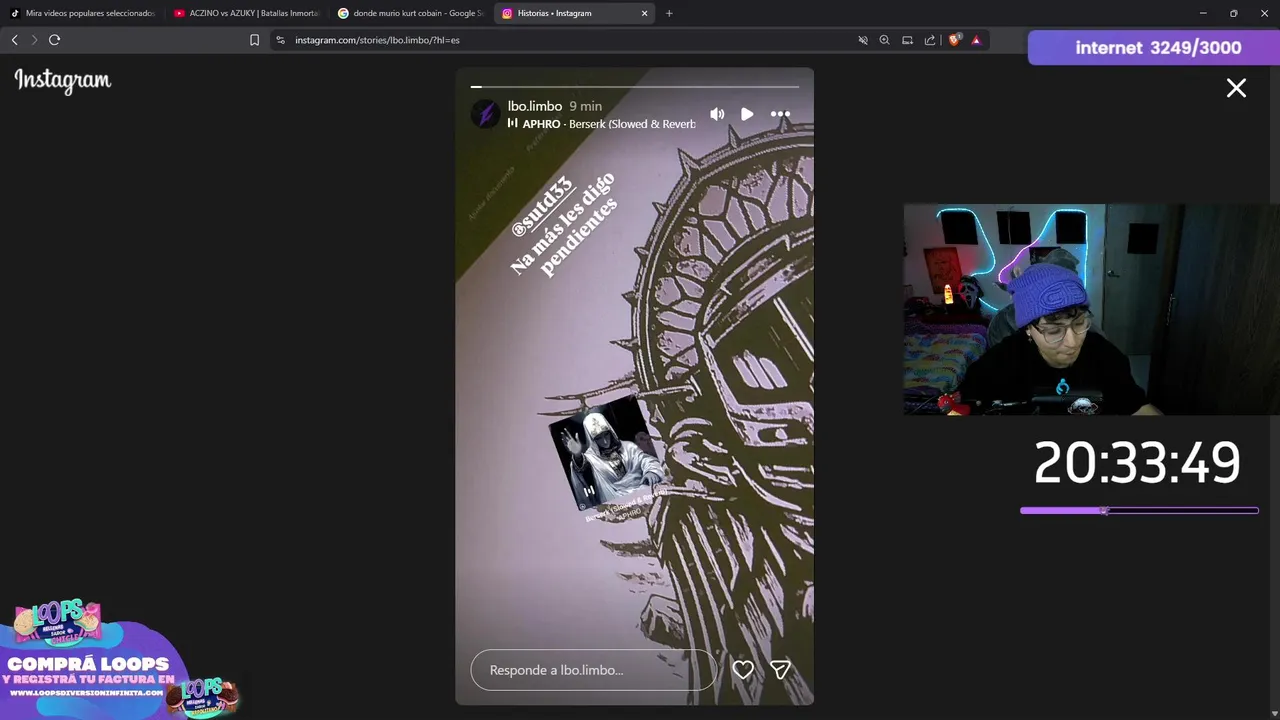Click the 20:33:49 timer display
Viewport: 1280px width, 720px height.
click(x=1137, y=463)
